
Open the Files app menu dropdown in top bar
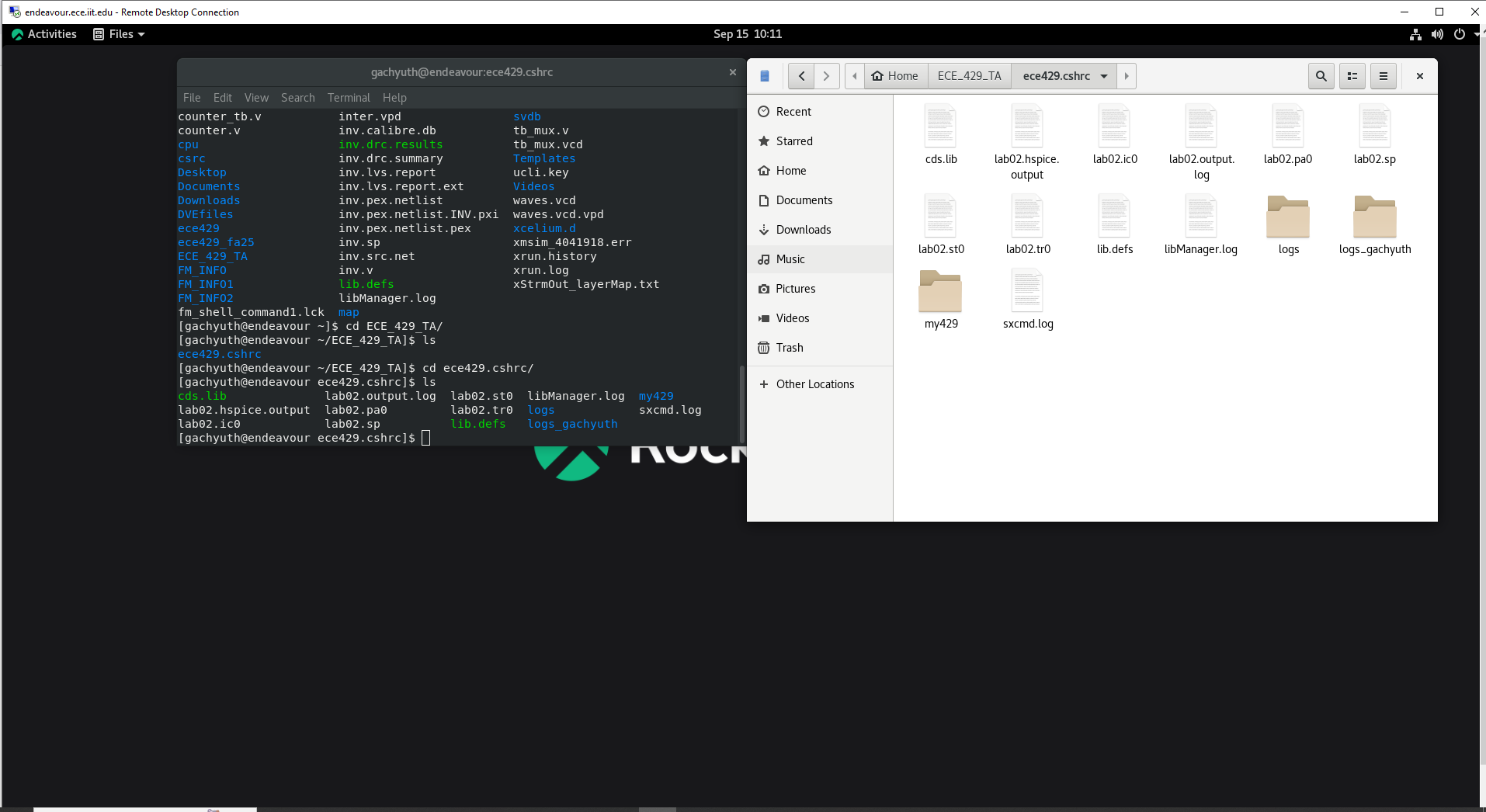pos(119,34)
